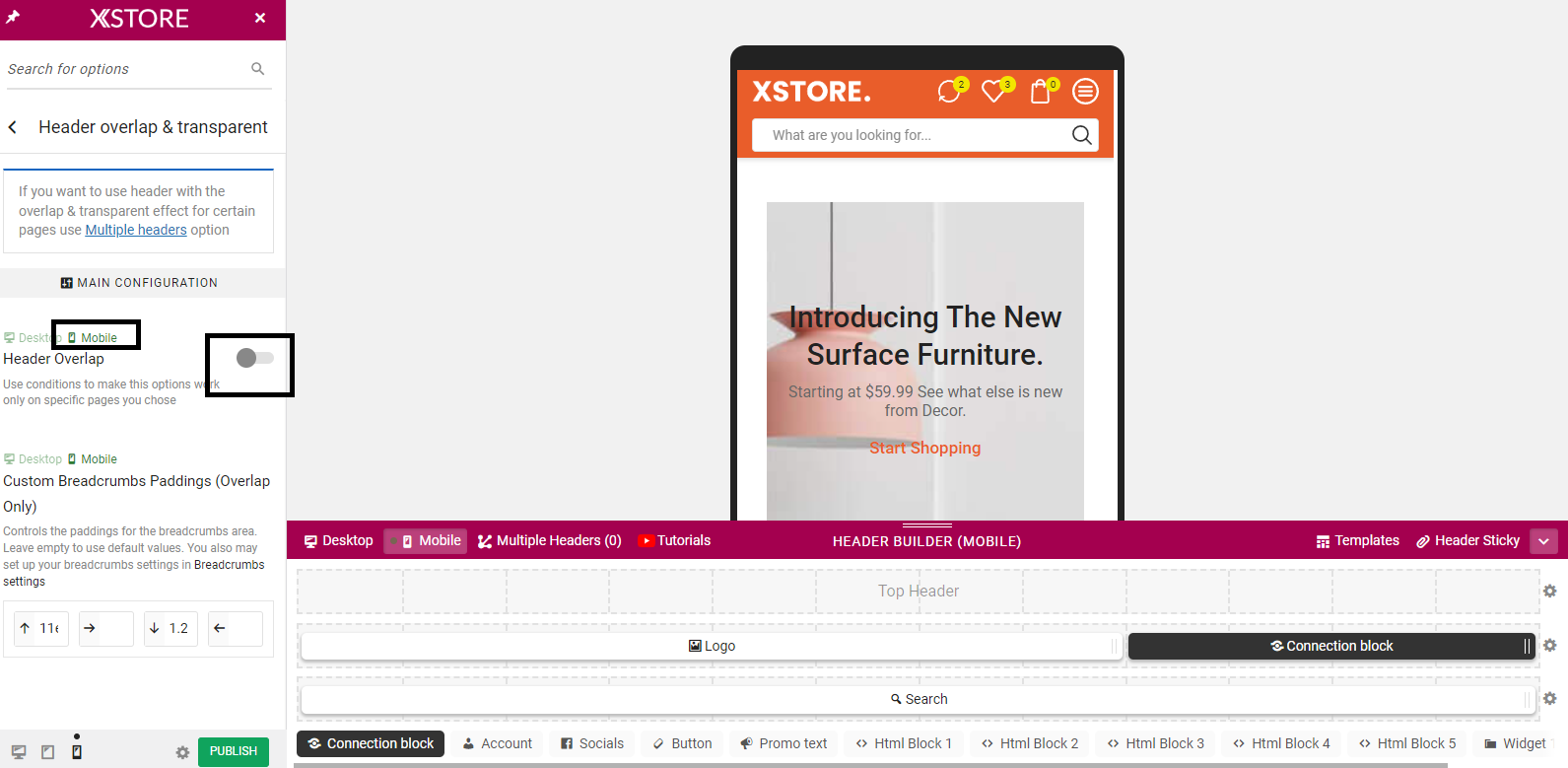1568x768 pixels.
Task: Open header Templates
Action: pyautogui.click(x=1358, y=540)
